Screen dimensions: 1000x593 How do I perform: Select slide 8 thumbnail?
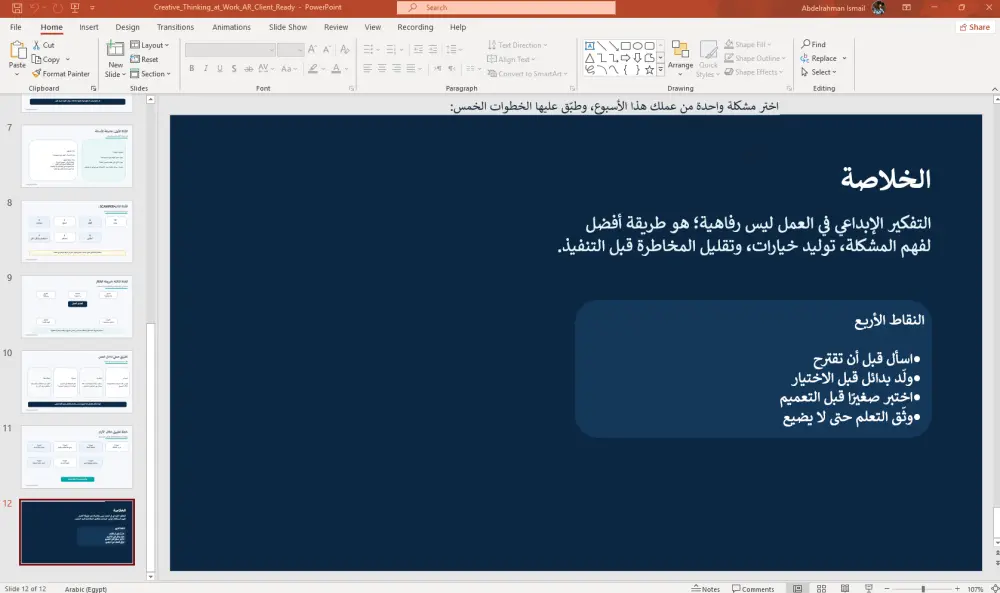[x=77, y=231]
